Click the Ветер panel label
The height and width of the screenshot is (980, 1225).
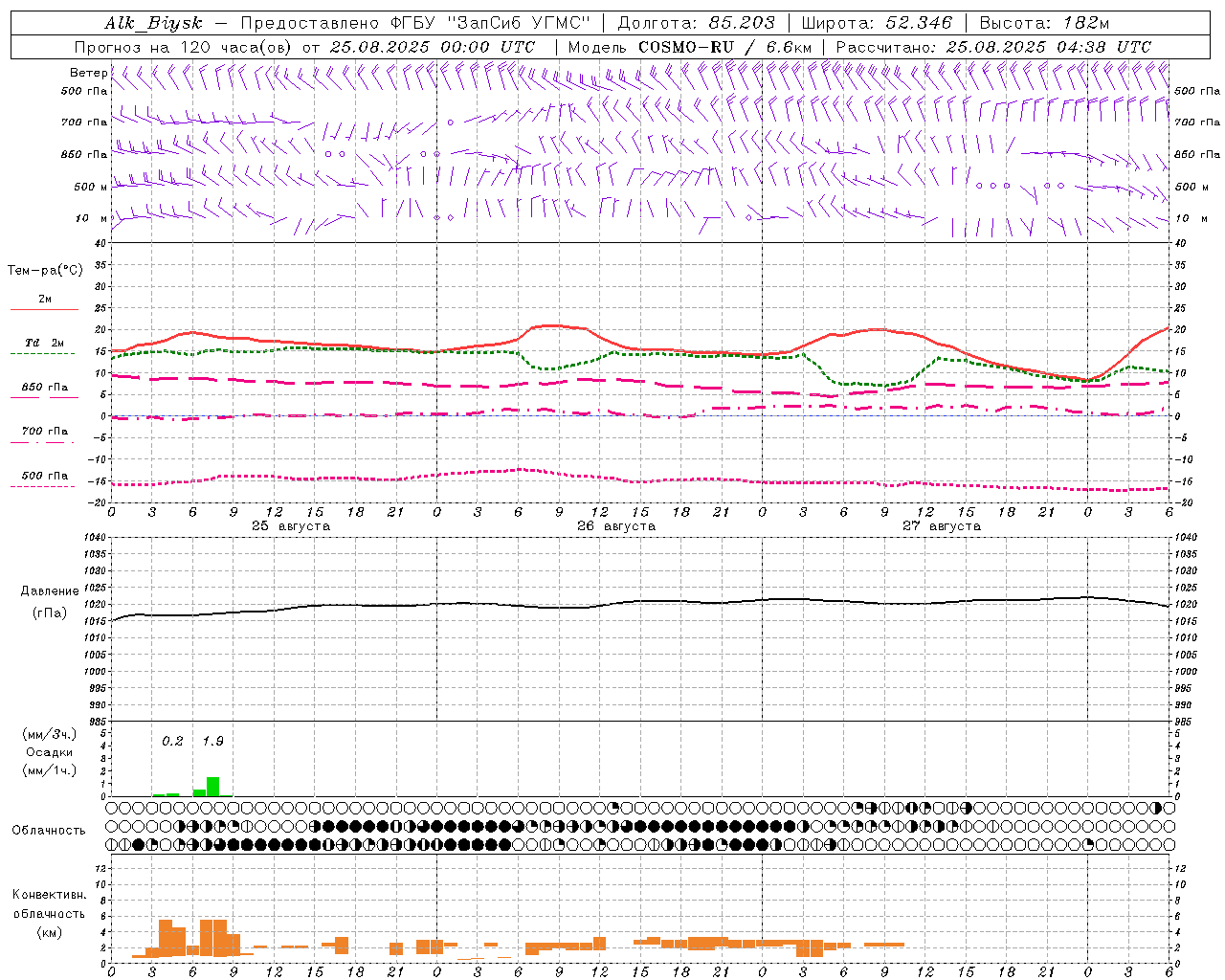[88, 73]
